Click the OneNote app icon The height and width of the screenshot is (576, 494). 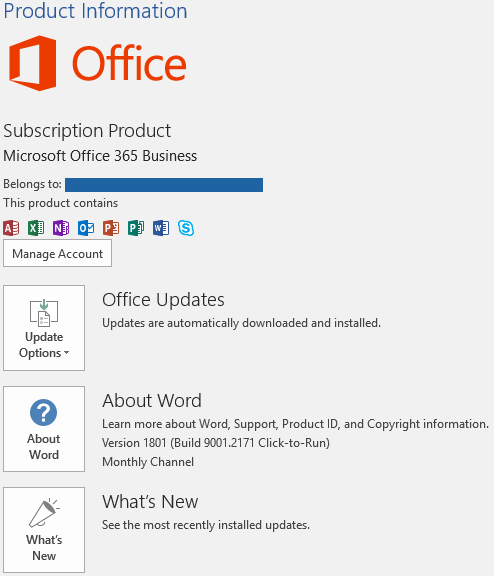(x=61, y=228)
